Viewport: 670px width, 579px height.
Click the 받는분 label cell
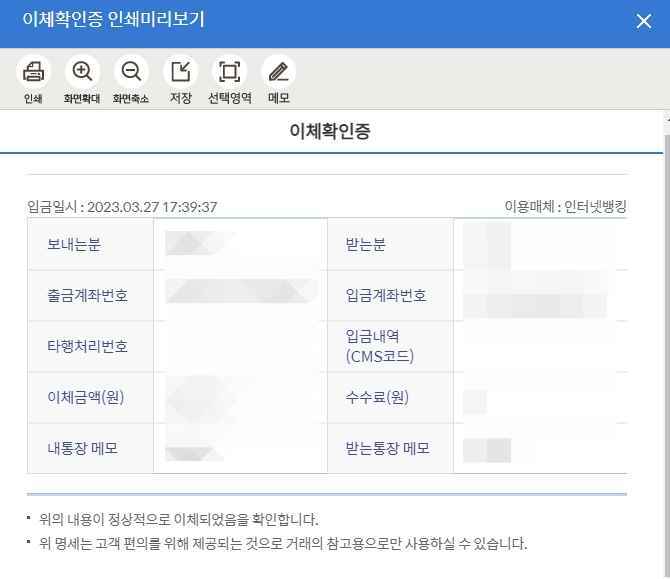pyautogui.click(x=391, y=244)
